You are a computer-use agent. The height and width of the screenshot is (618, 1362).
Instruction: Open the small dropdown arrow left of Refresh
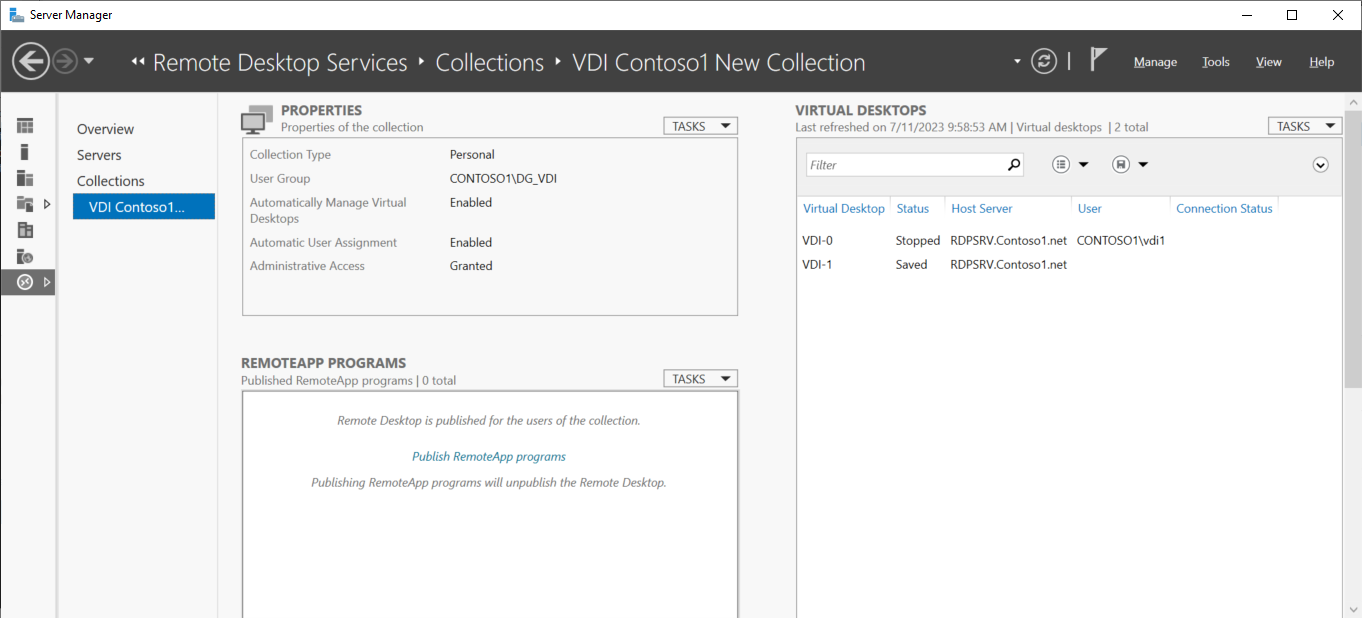1017,62
